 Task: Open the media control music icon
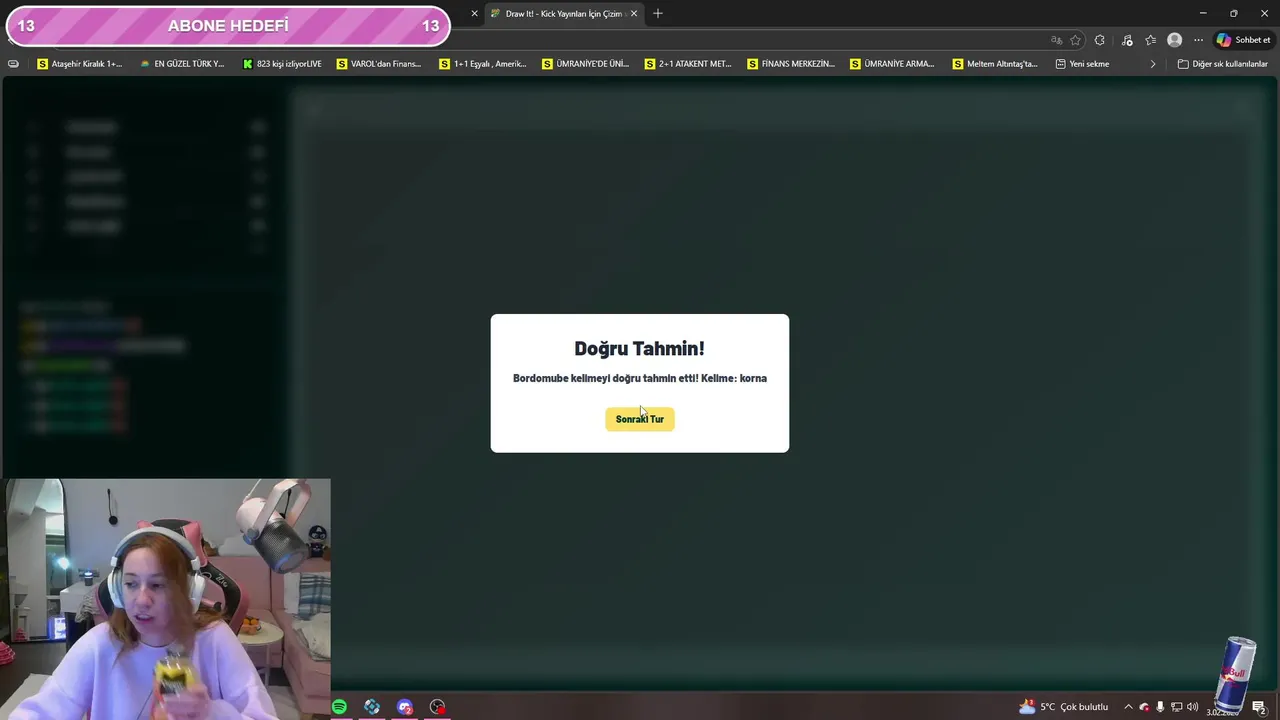[1127, 40]
